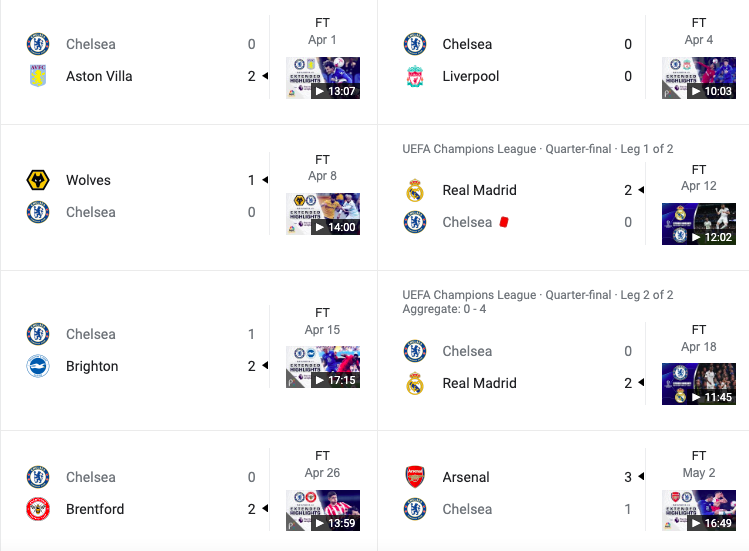This screenshot has width=749, height=551.
Task: Click the Brentford club crest
Action: (x=38, y=509)
